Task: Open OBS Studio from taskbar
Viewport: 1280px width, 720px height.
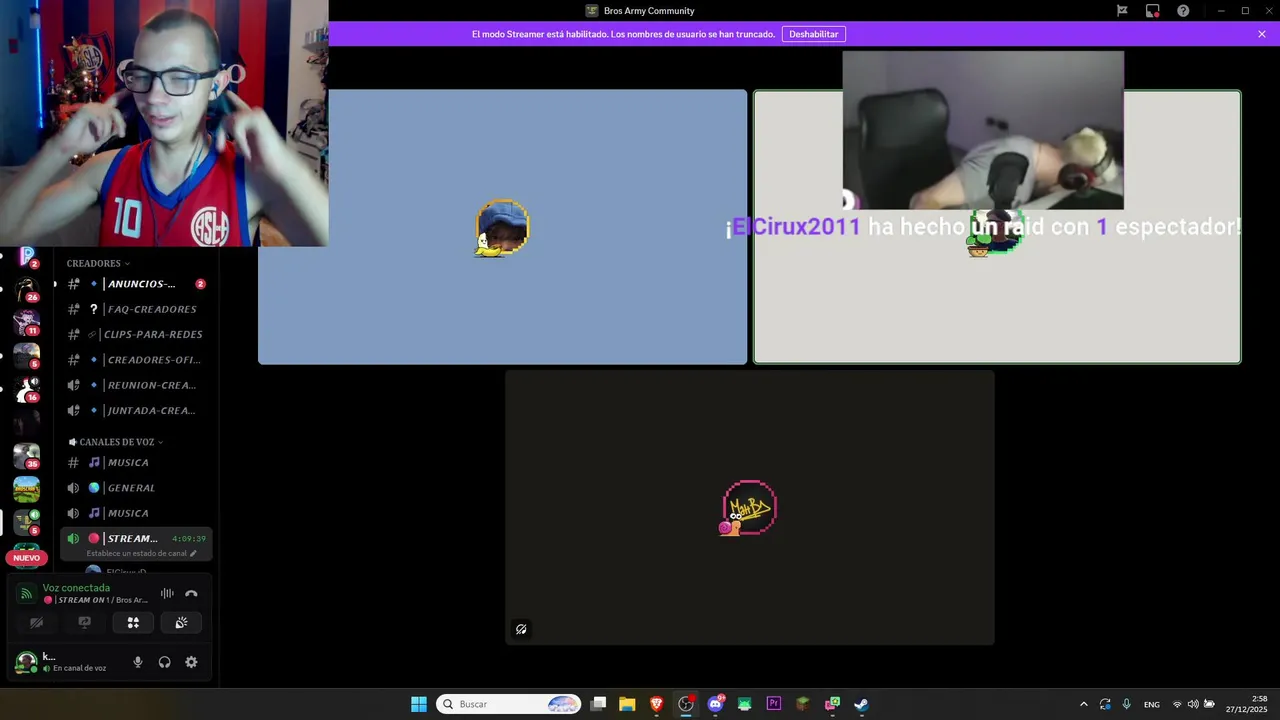Action: pyautogui.click(x=686, y=704)
